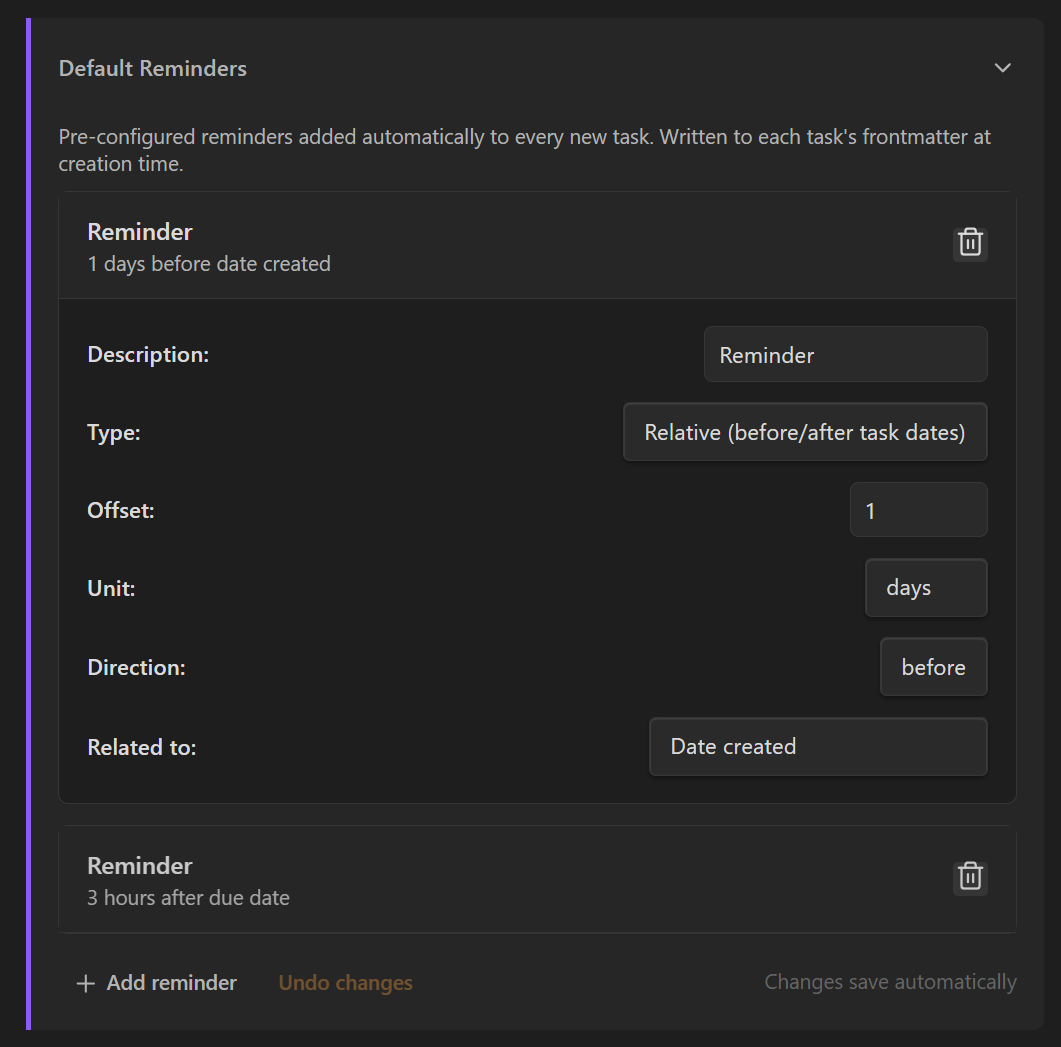The height and width of the screenshot is (1047, 1061).
Task: Click the "Reminder" title of the second card
Action: point(139,865)
